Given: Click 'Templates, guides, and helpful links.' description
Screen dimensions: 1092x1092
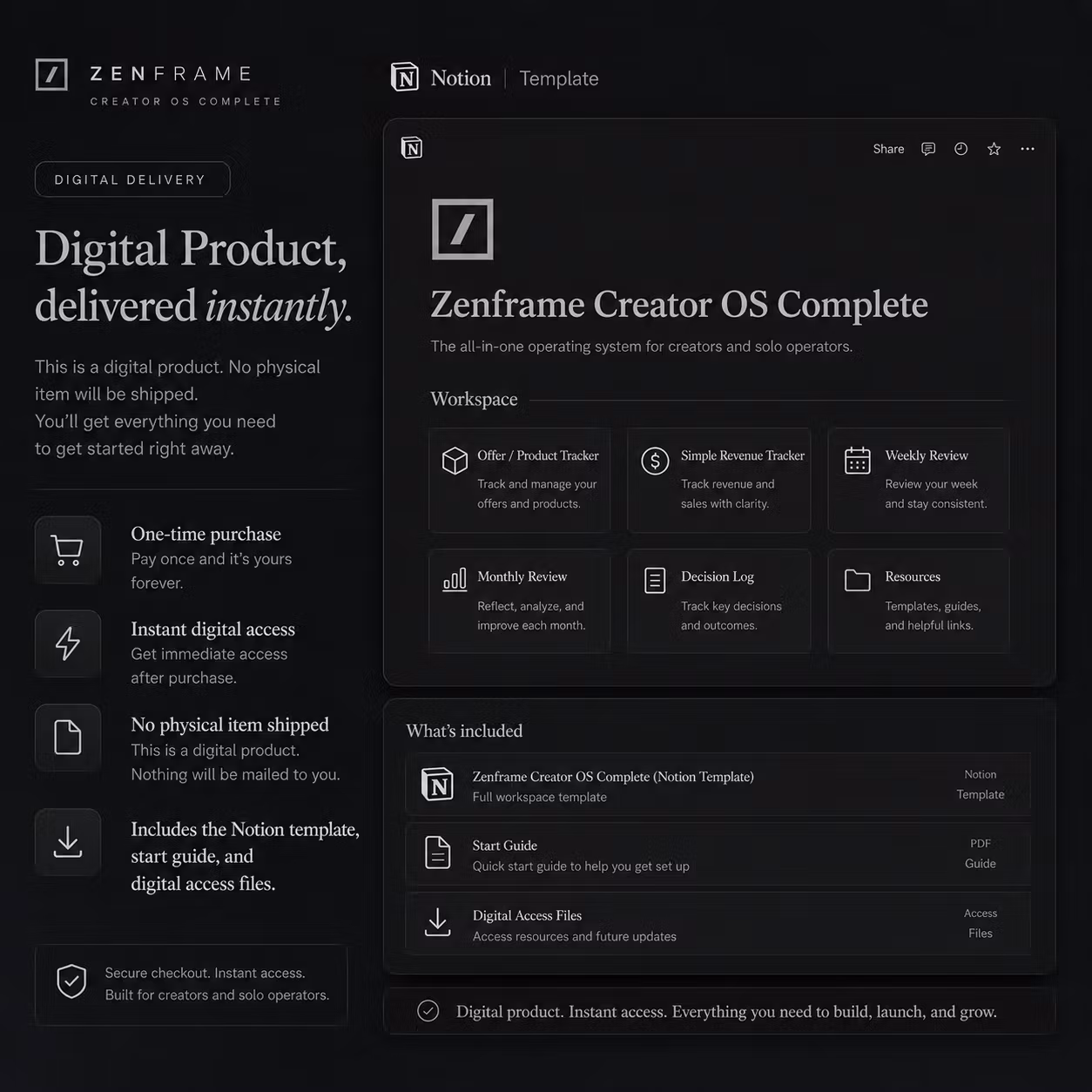Looking at the screenshot, I should pyautogui.click(x=933, y=616).
